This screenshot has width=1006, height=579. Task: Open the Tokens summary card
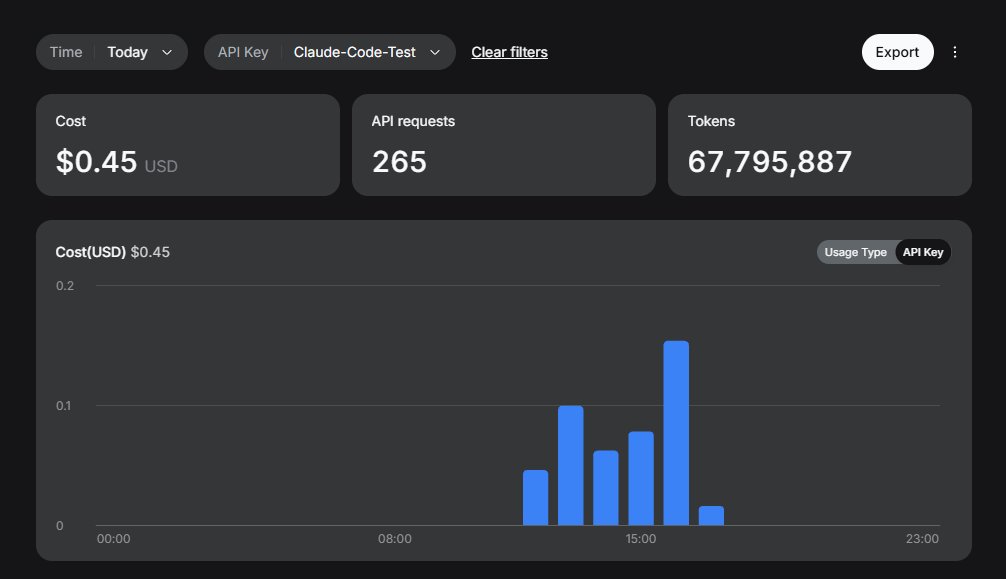click(819, 145)
